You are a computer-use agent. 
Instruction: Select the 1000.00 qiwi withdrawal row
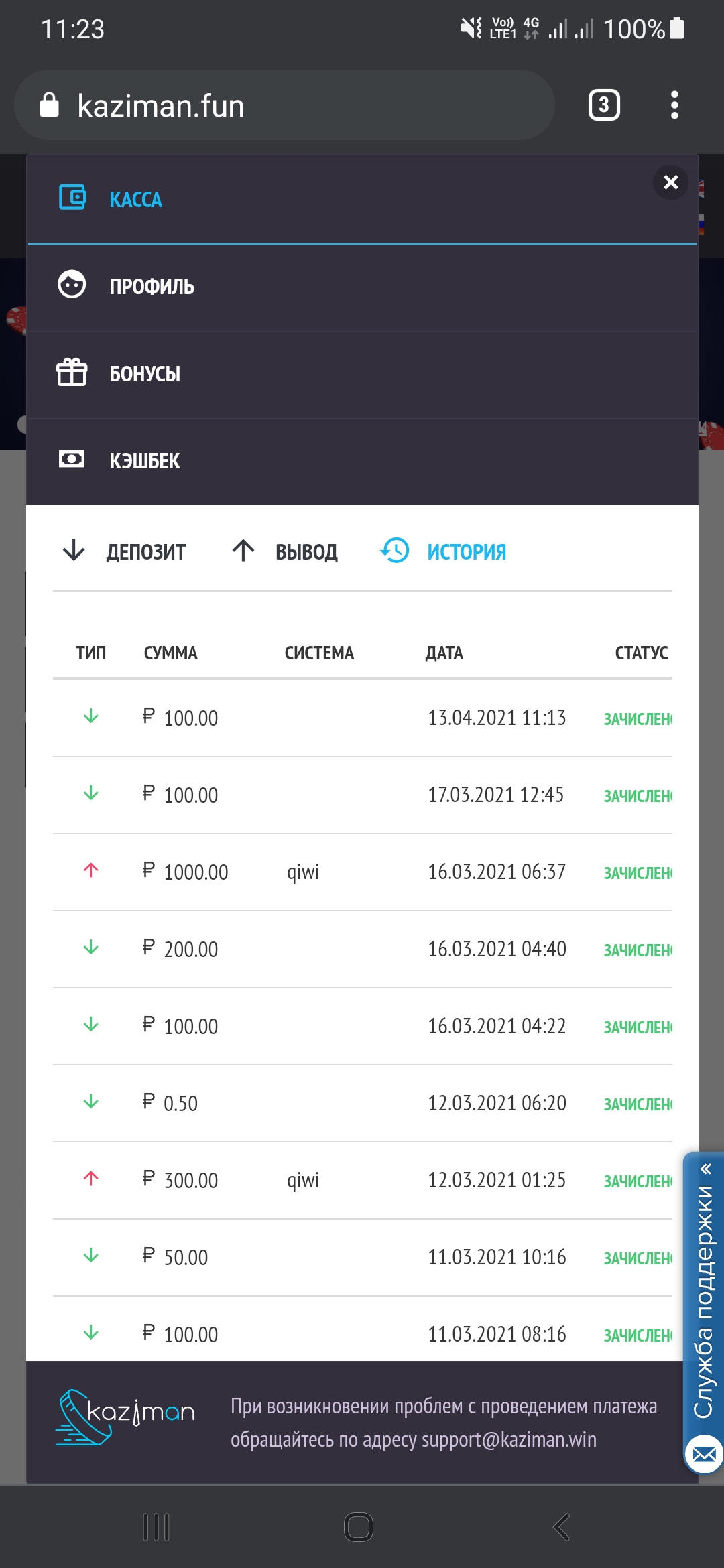click(x=362, y=872)
